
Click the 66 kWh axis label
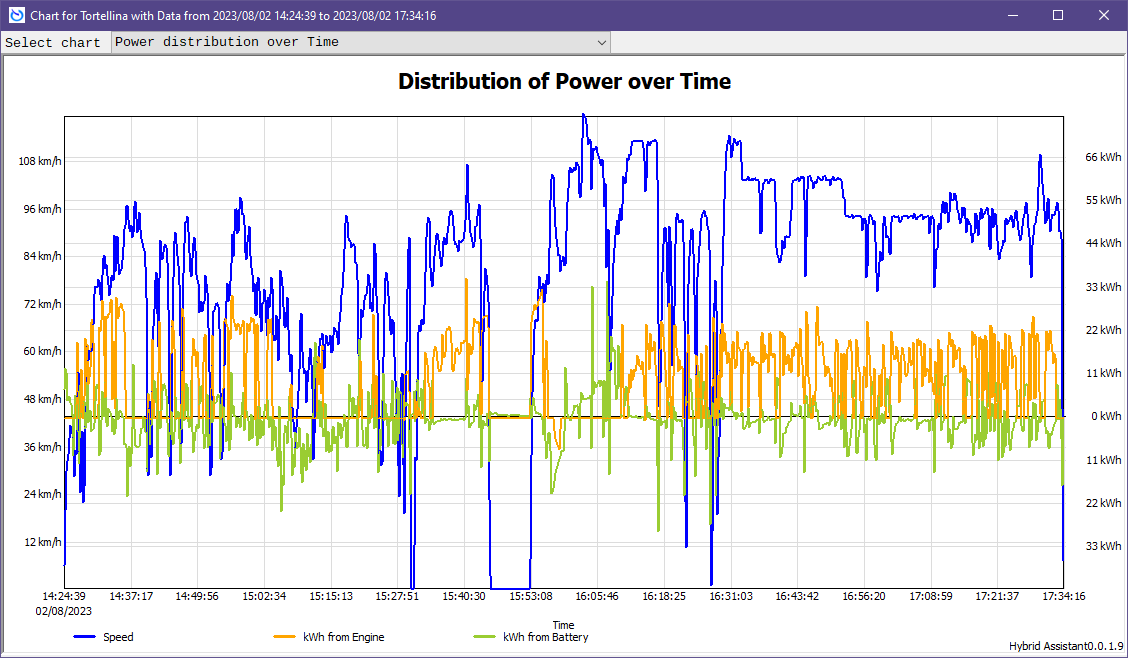tap(1104, 157)
